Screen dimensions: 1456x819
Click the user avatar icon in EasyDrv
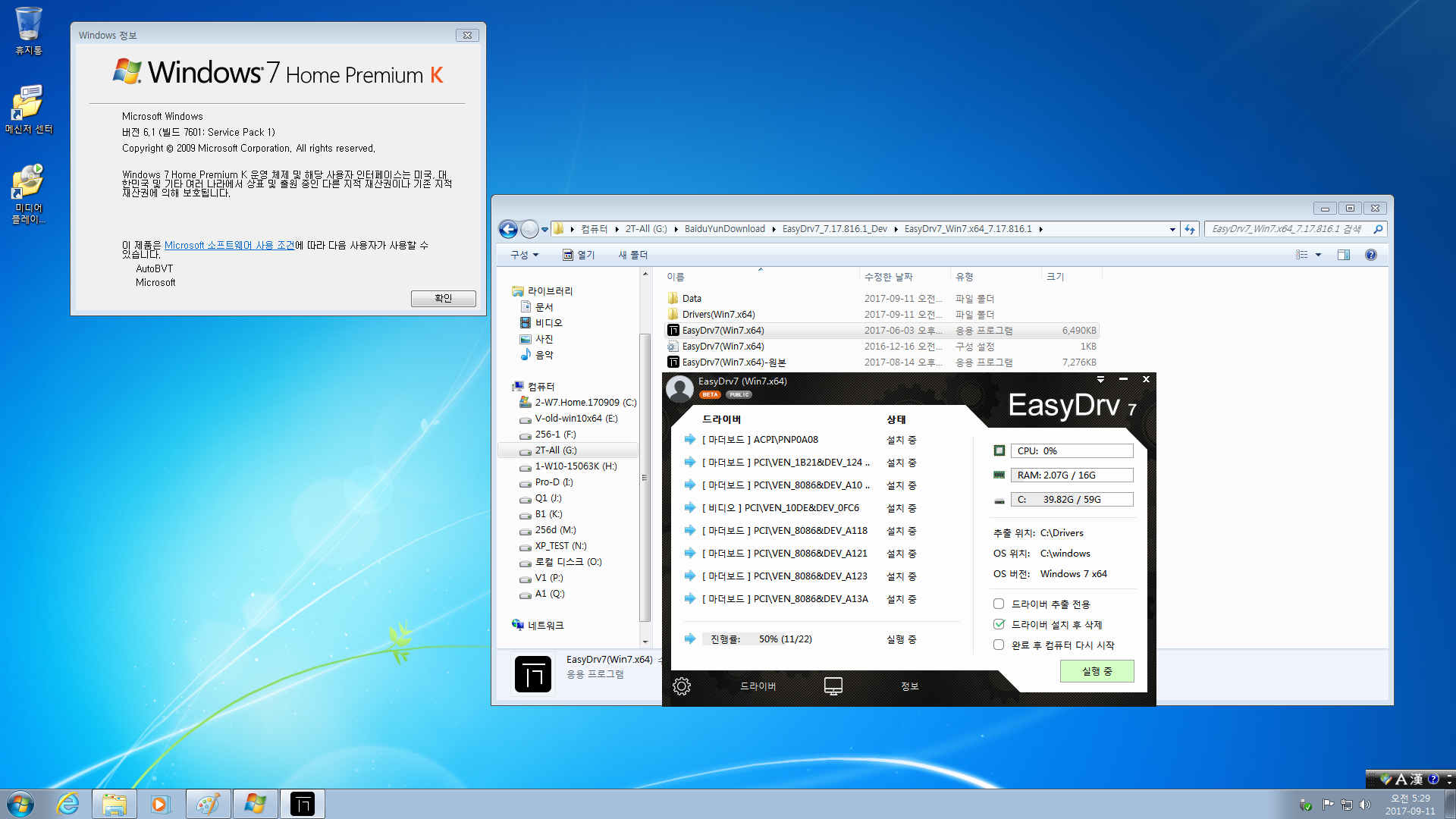coord(679,389)
